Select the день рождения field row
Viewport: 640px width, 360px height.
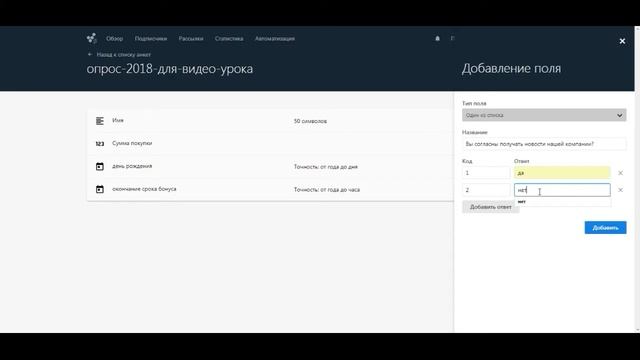pyautogui.click(x=270, y=167)
